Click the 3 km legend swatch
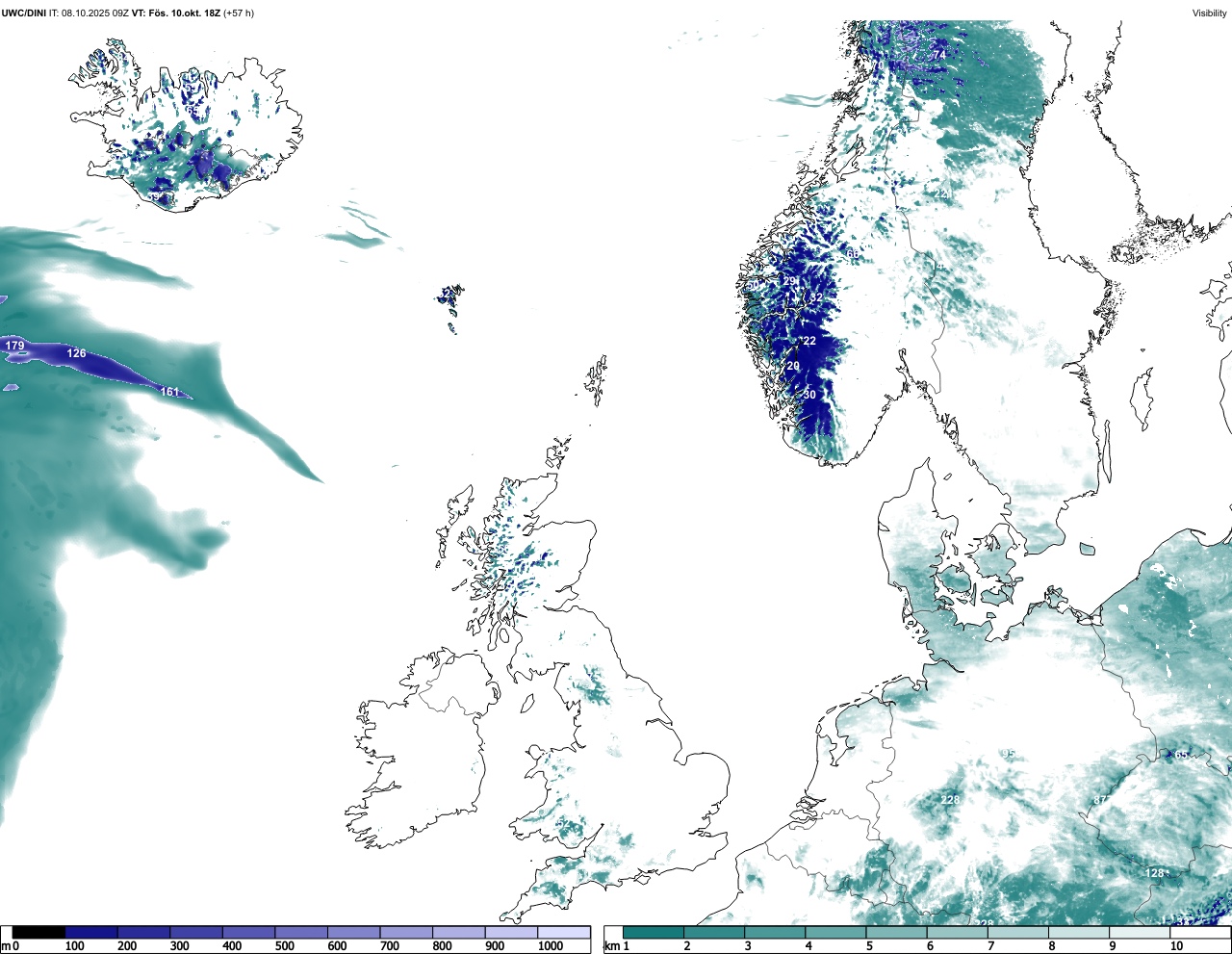The height and width of the screenshot is (954, 1232). pyautogui.click(x=775, y=932)
